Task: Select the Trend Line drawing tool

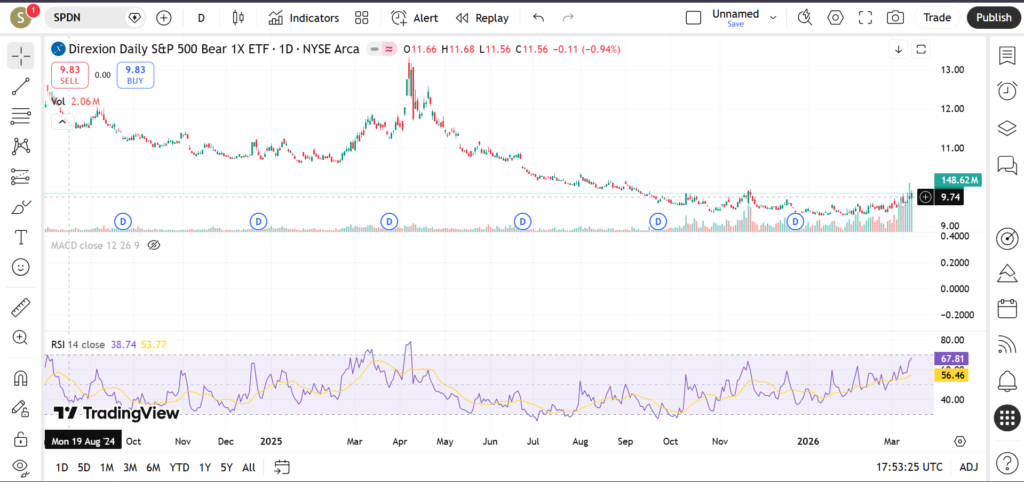Action: coord(20,86)
